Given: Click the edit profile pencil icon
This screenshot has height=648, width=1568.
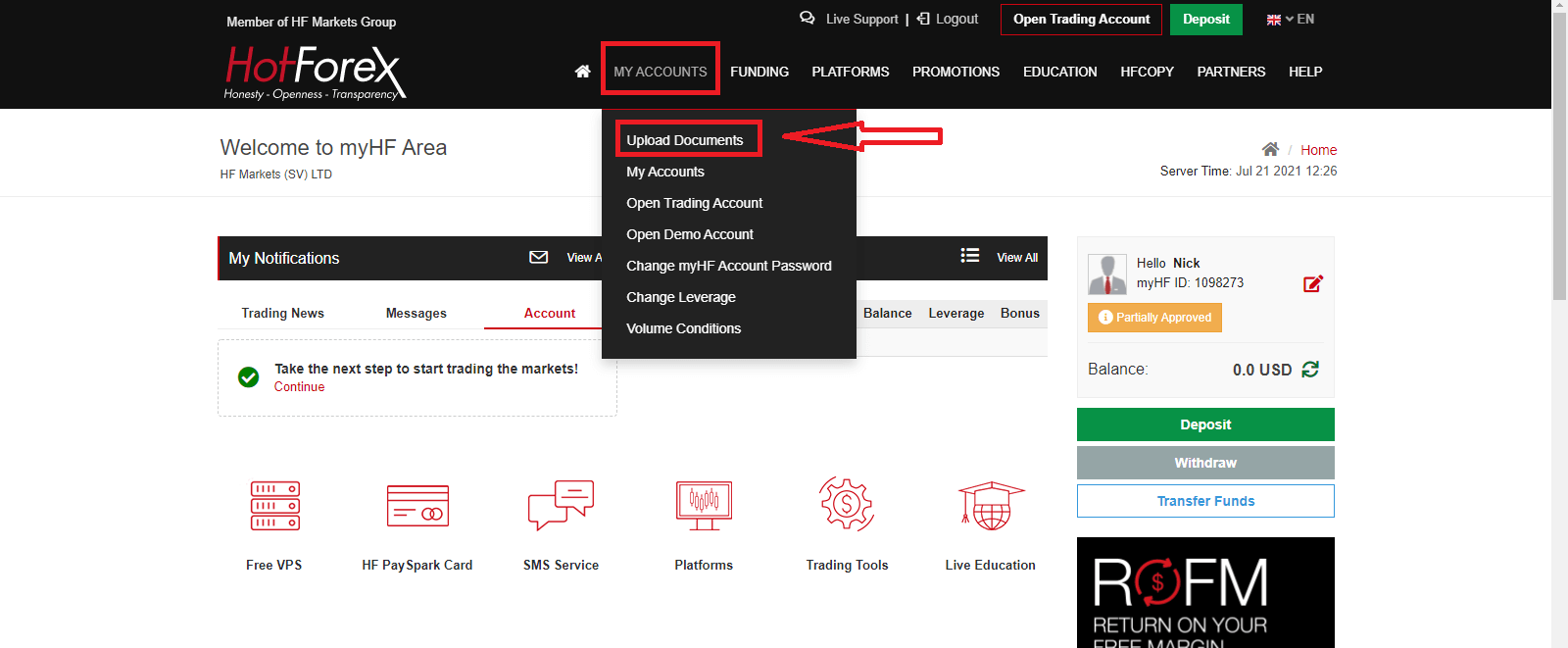Looking at the screenshot, I should 1313,283.
